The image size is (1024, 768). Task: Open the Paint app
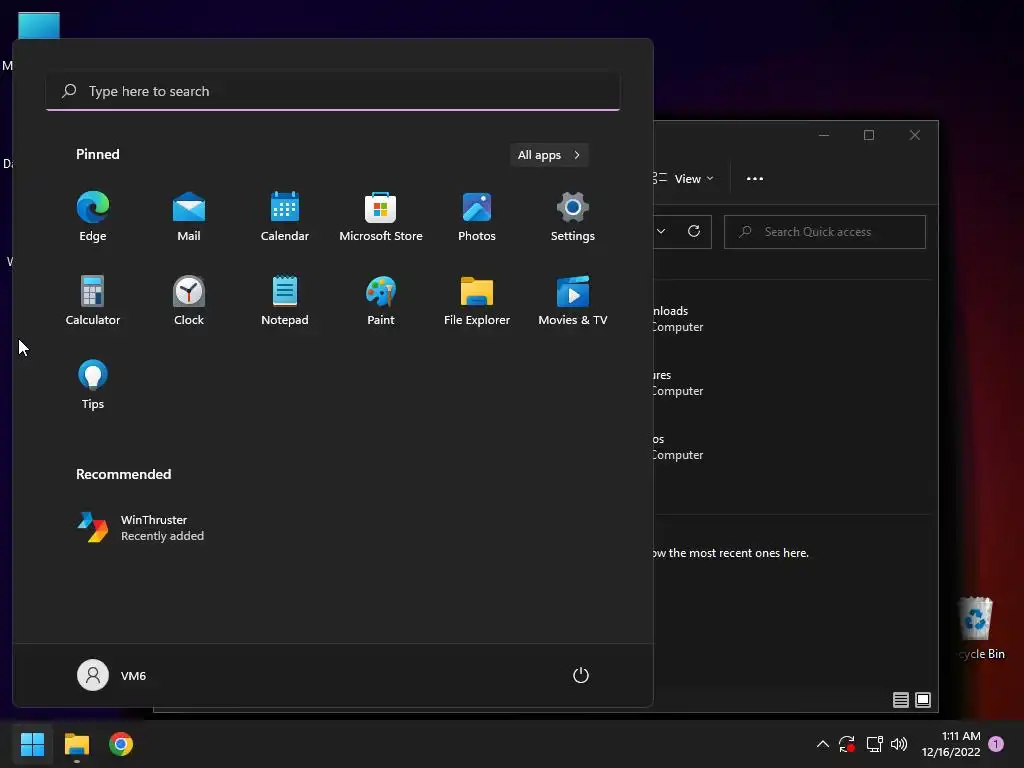pyautogui.click(x=381, y=300)
